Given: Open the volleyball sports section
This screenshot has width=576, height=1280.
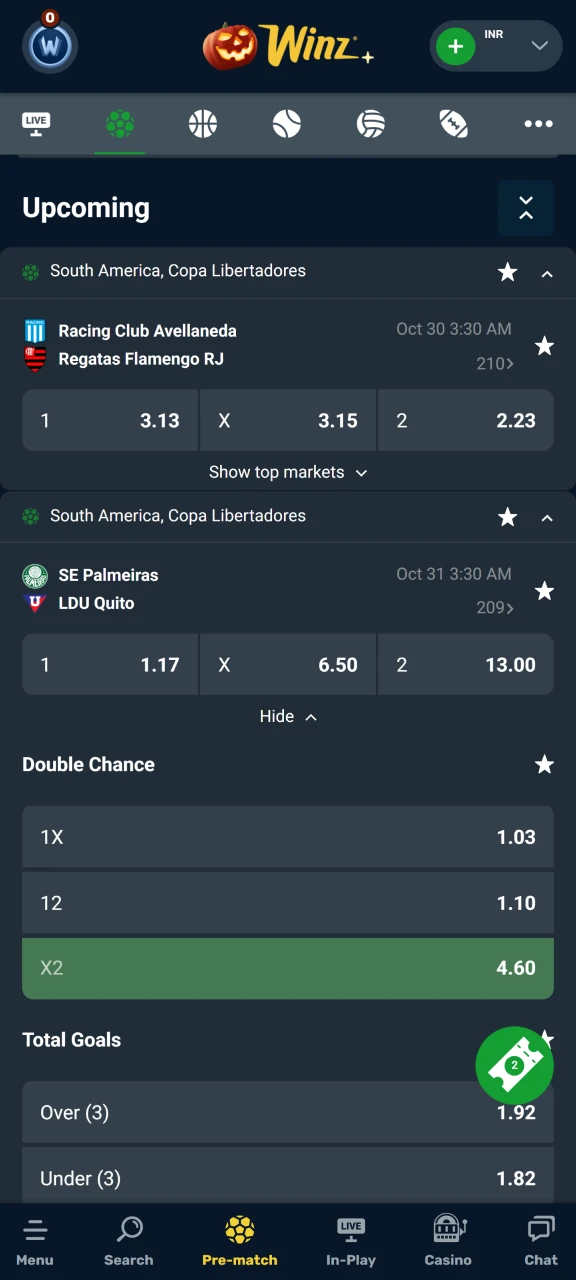Looking at the screenshot, I should [x=371, y=122].
